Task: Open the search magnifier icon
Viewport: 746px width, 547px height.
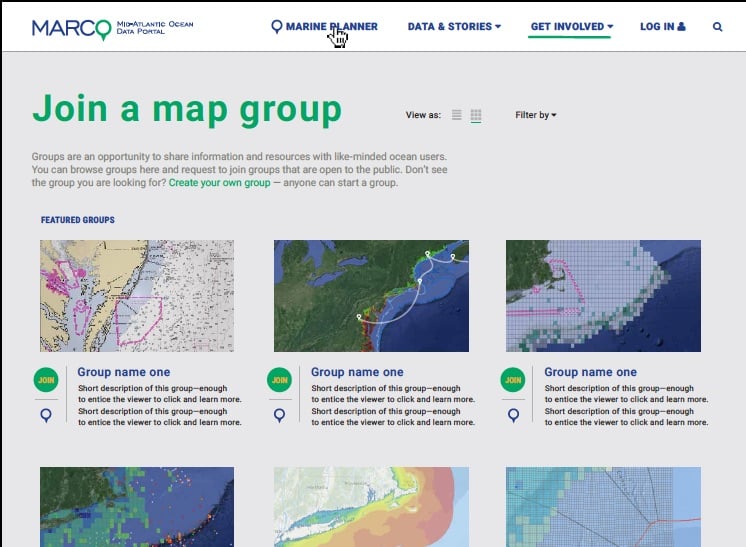Action: [x=717, y=27]
